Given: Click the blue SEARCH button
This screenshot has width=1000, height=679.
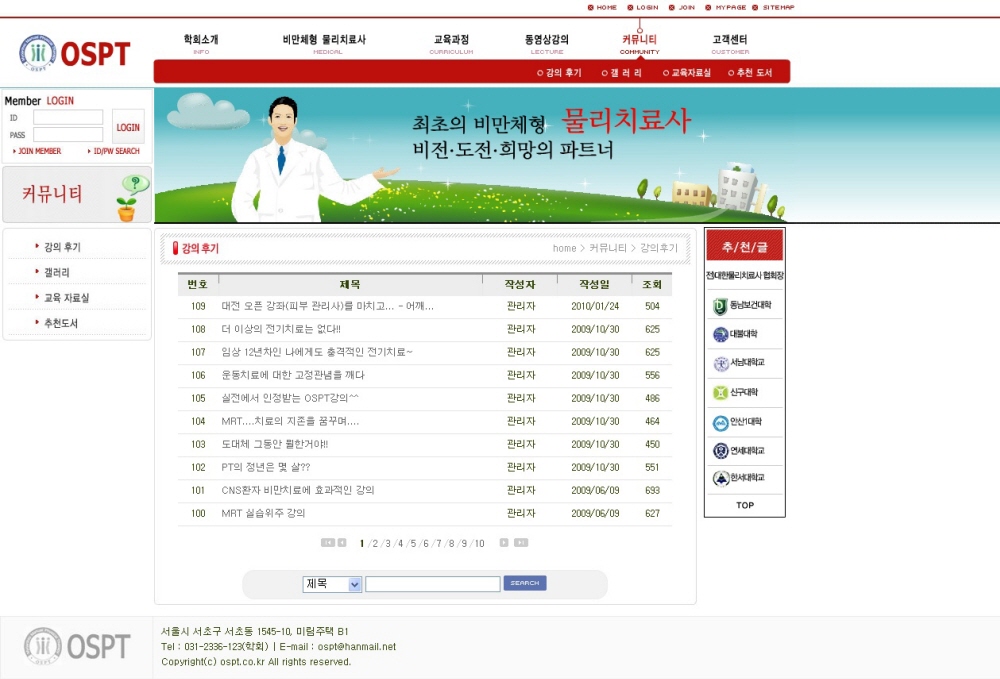Looking at the screenshot, I should click(525, 583).
